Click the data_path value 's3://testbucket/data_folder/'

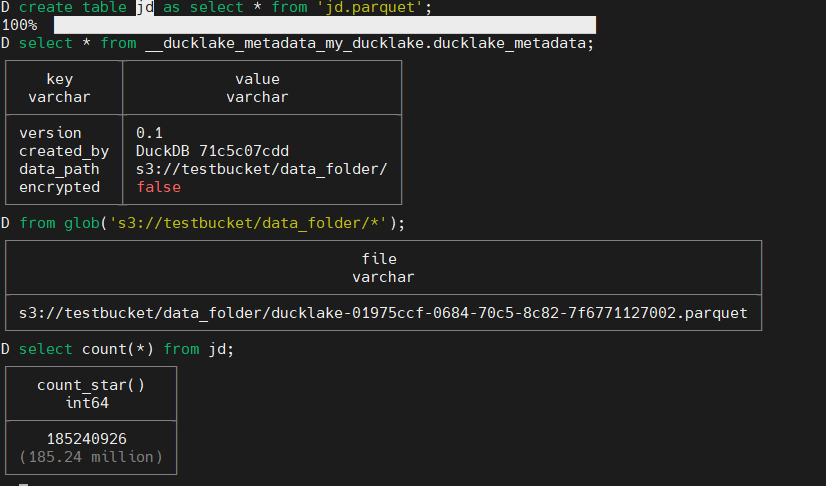(x=262, y=169)
